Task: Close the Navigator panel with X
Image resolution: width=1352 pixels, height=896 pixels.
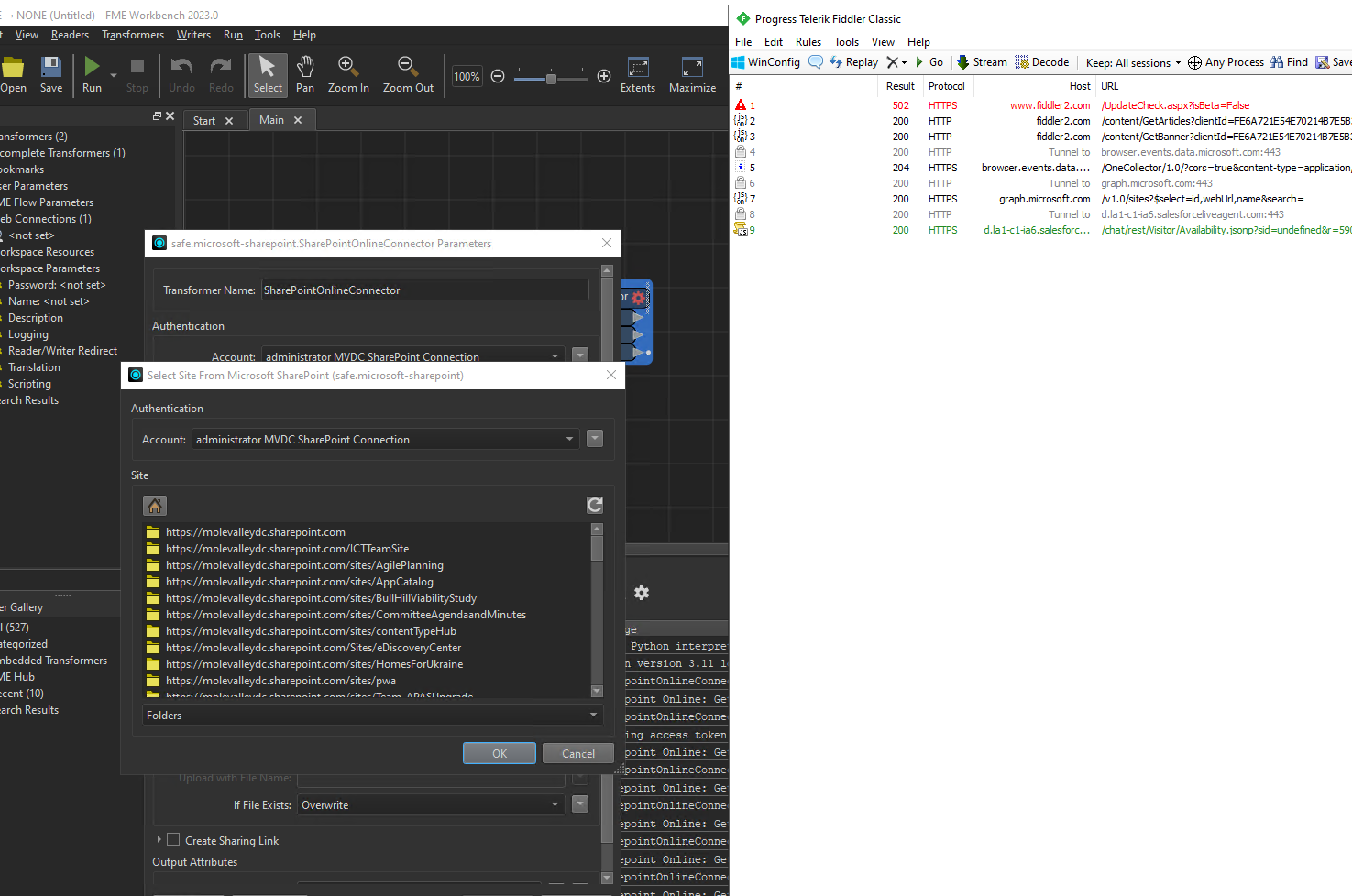Action: click(170, 116)
